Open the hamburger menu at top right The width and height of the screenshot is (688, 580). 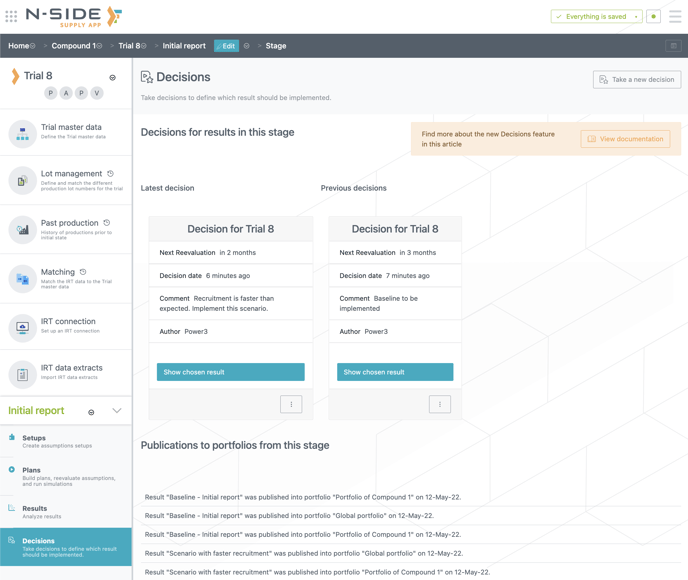[x=675, y=16]
